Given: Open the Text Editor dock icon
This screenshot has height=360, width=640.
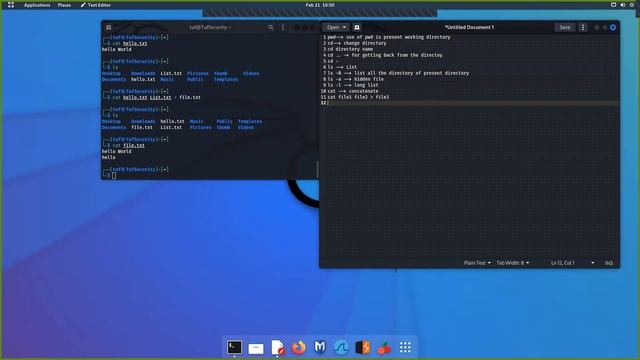Looking at the screenshot, I should point(278,348).
